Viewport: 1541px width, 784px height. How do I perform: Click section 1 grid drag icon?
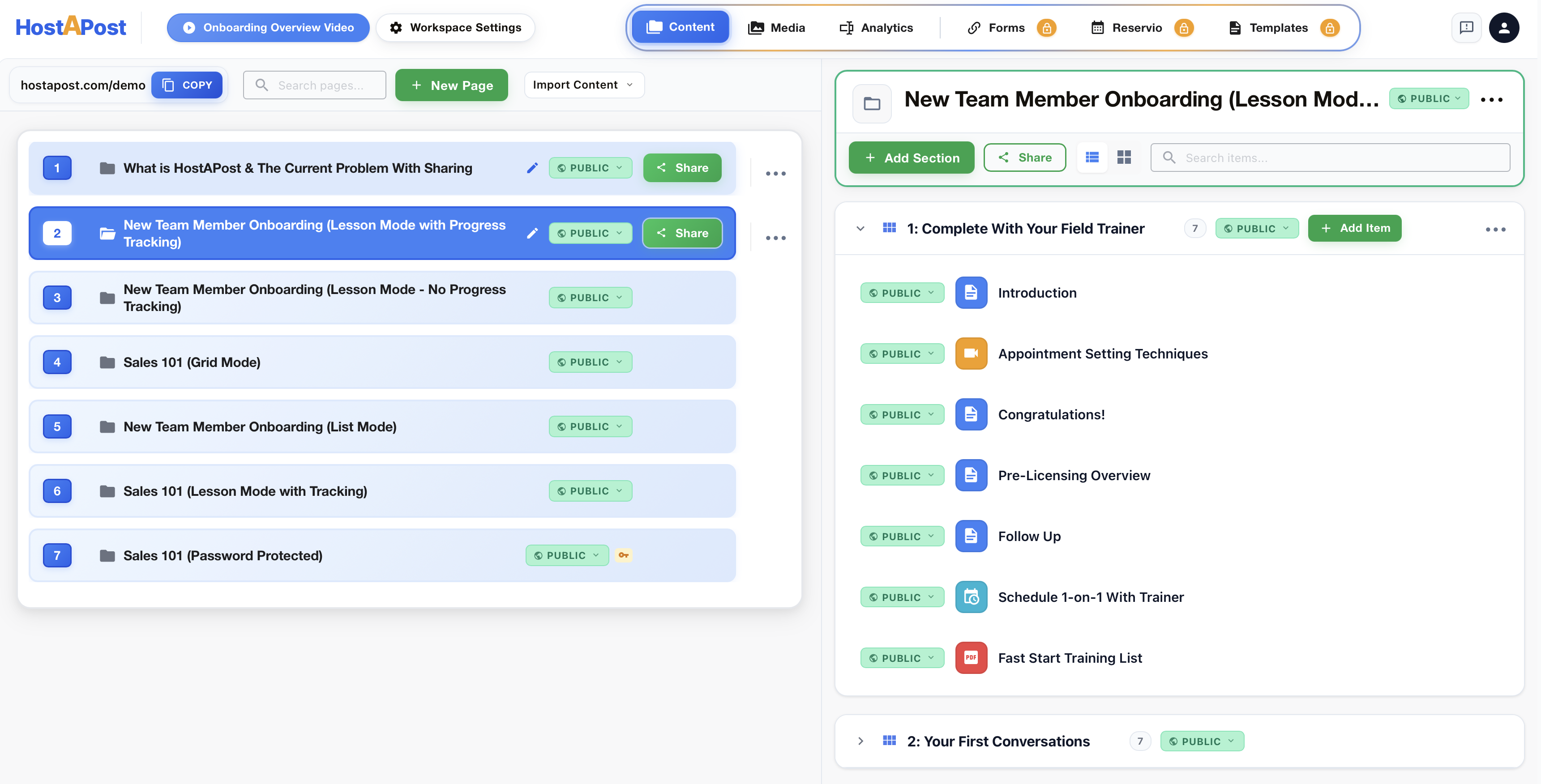[890, 228]
